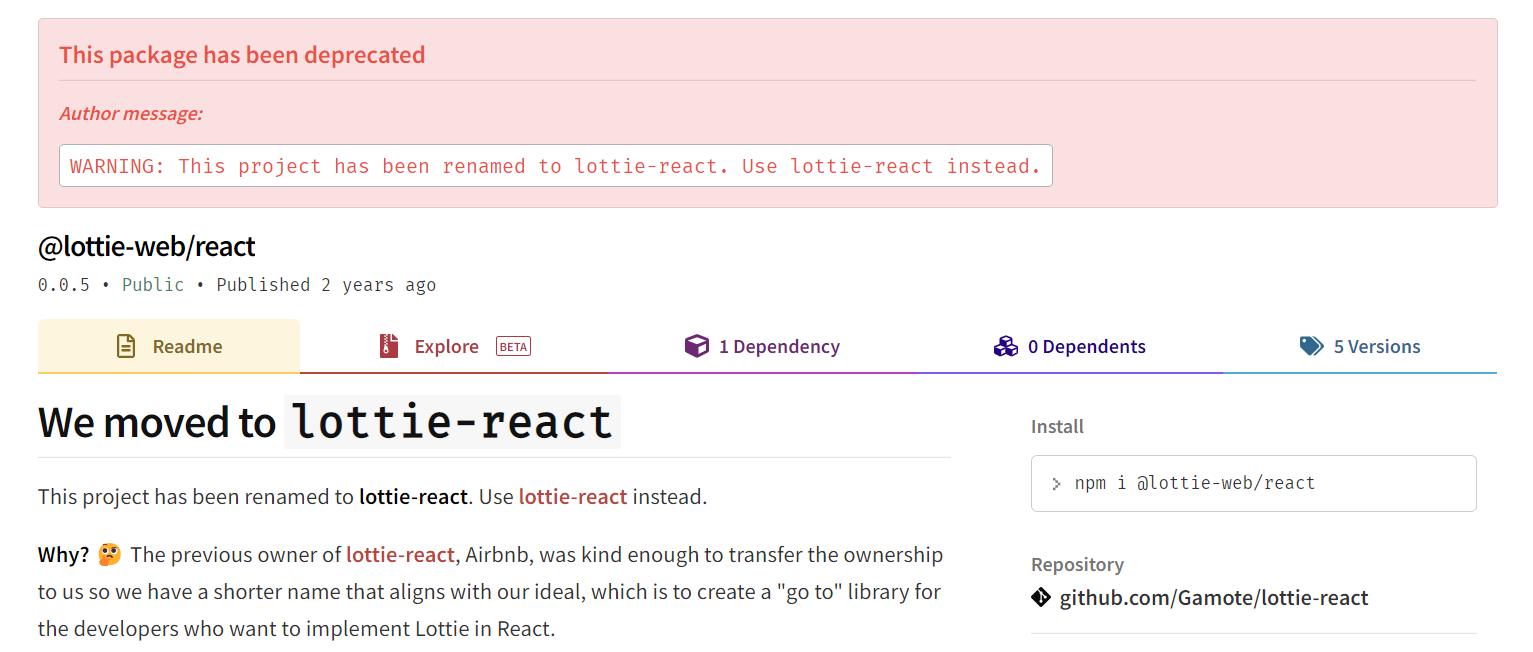The width and height of the screenshot is (1533, 652).
Task: Click the deprecation warning message box
Action: click(x=555, y=166)
